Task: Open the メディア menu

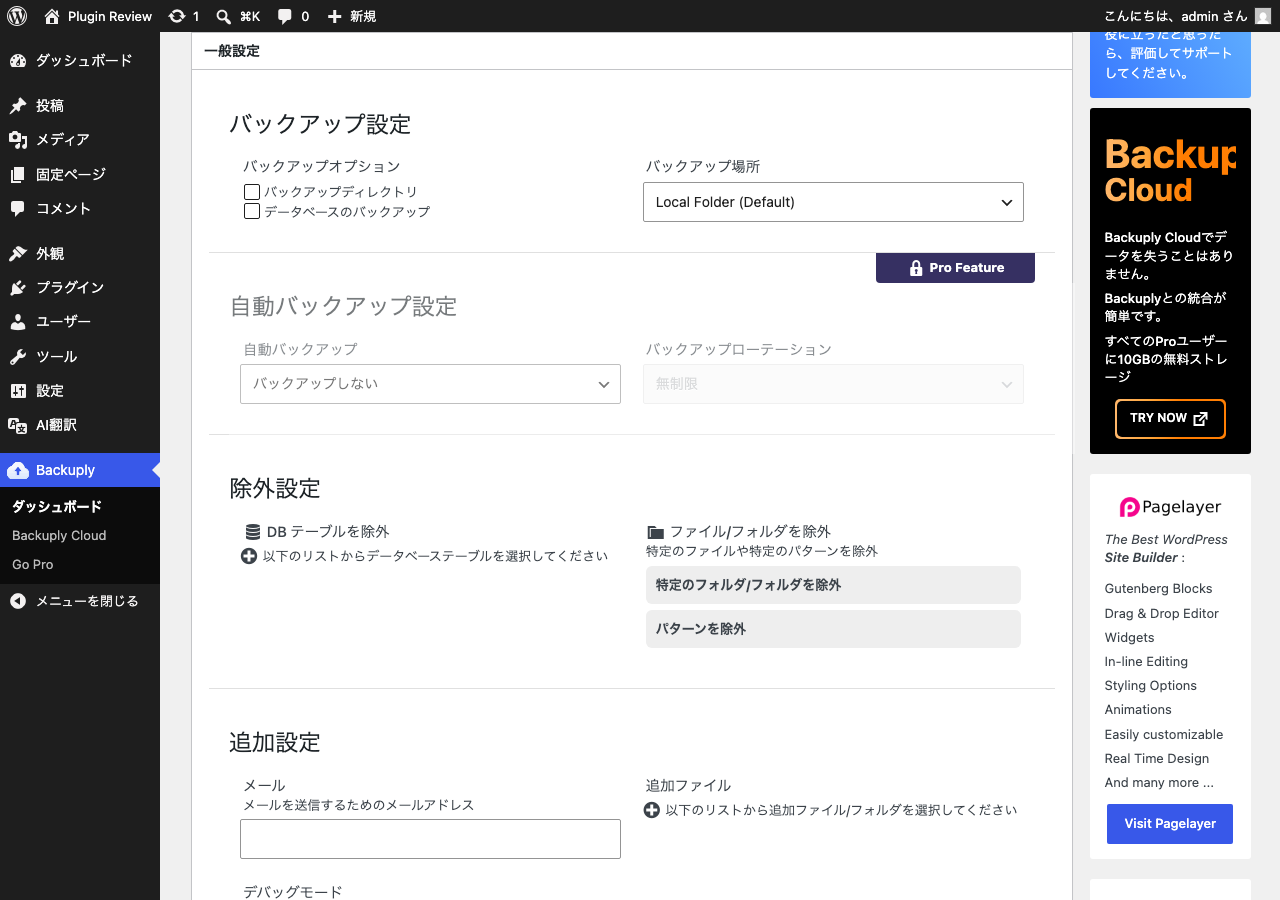Action: coord(80,140)
